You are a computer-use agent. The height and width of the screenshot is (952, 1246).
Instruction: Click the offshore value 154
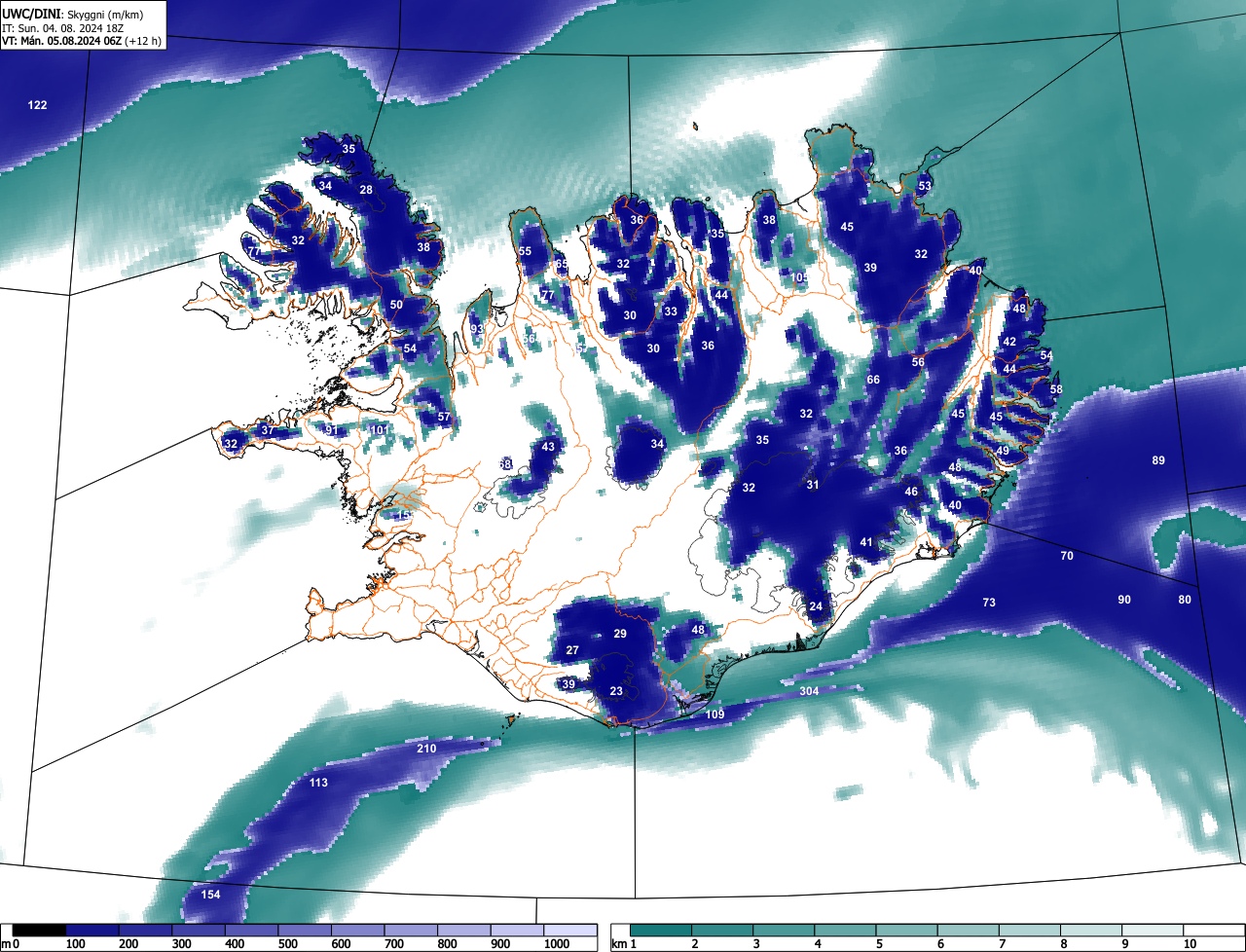210,895
